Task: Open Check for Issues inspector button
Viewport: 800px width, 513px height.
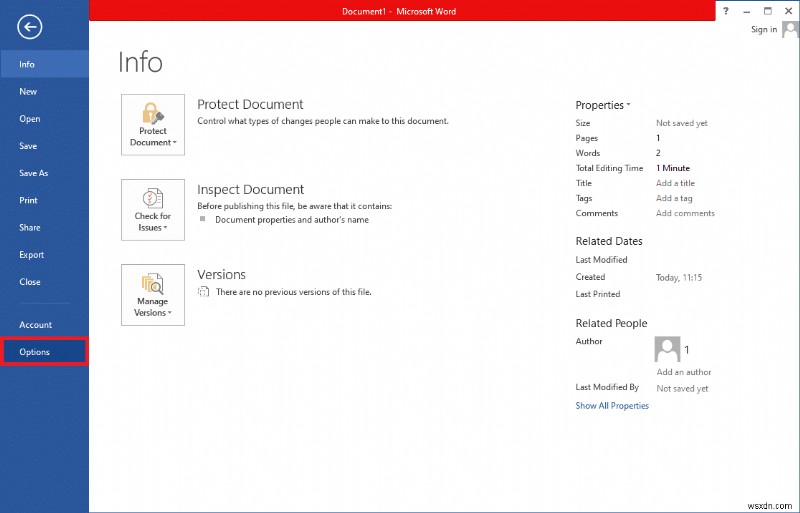Action: pos(153,211)
